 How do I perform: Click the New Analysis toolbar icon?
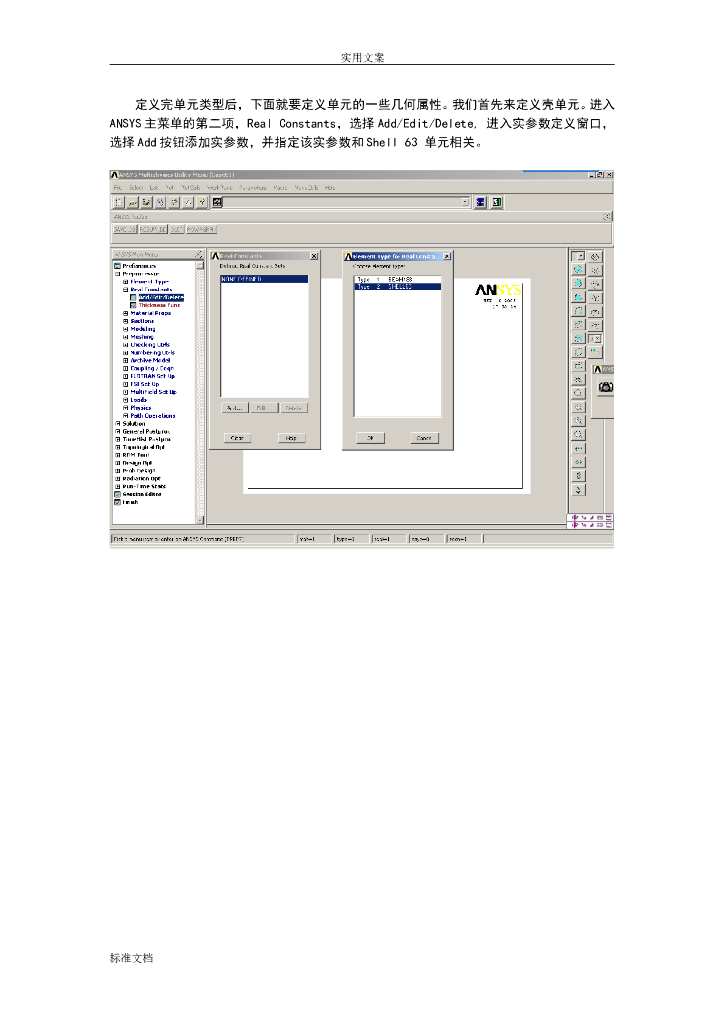click(x=119, y=202)
